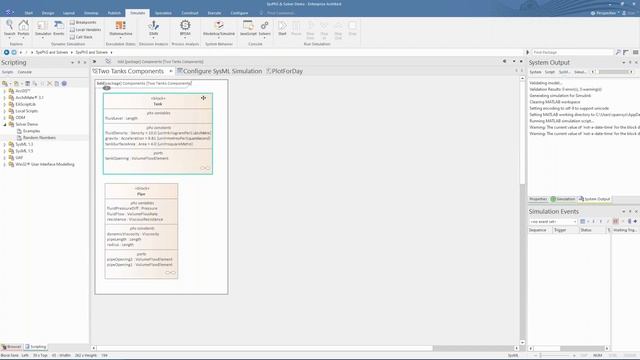Start the simulation with Start icon

[x=282, y=28]
